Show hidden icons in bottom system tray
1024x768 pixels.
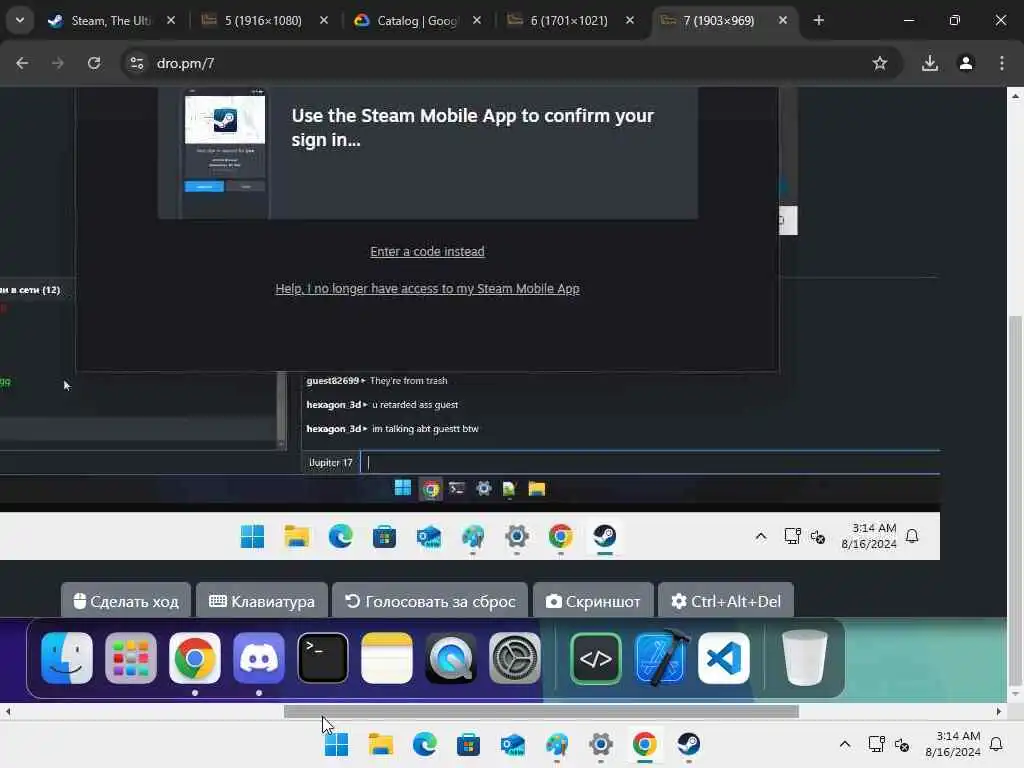click(x=844, y=744)
